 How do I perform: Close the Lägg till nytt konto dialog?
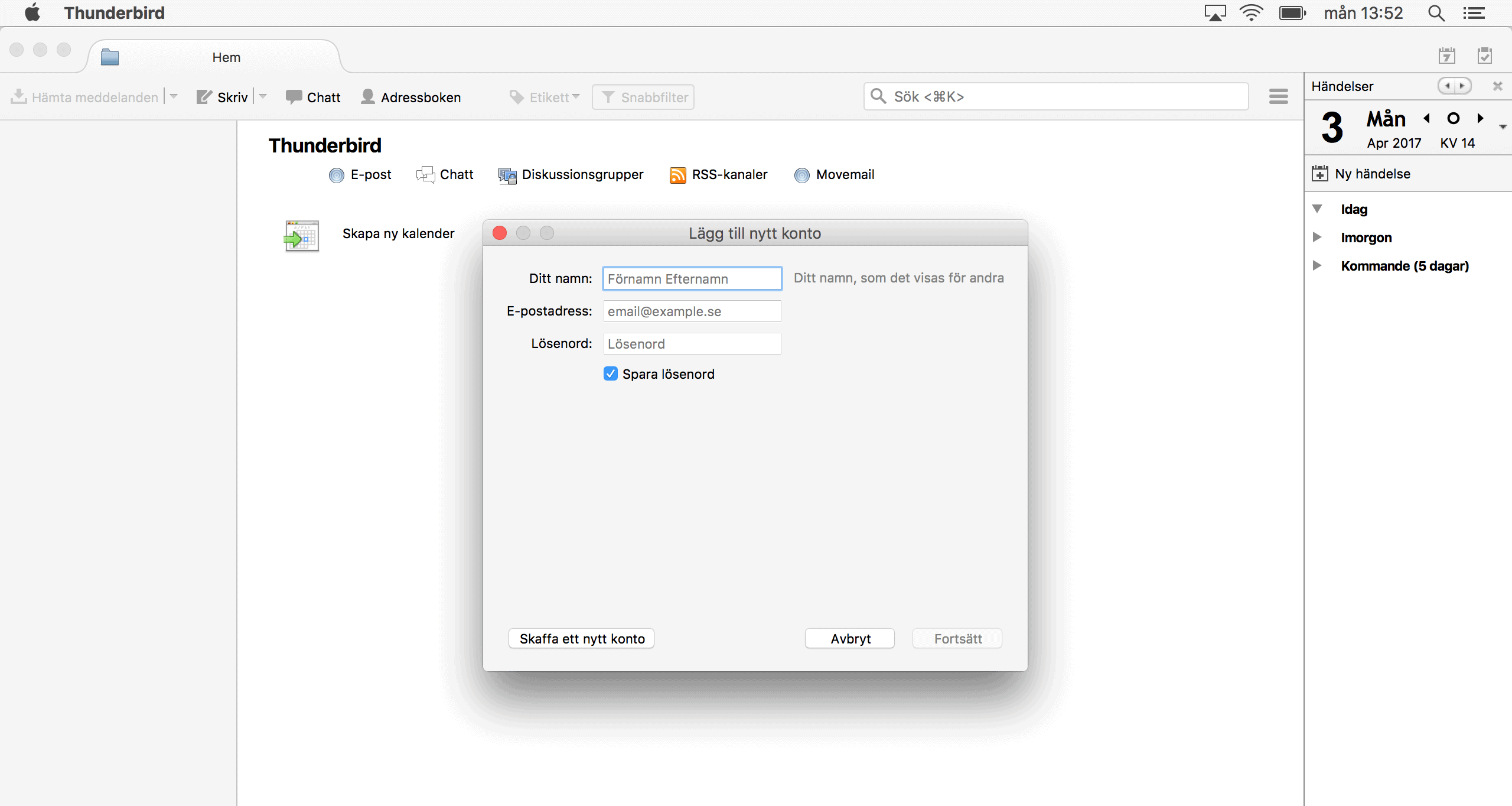(x=500, y=233)
